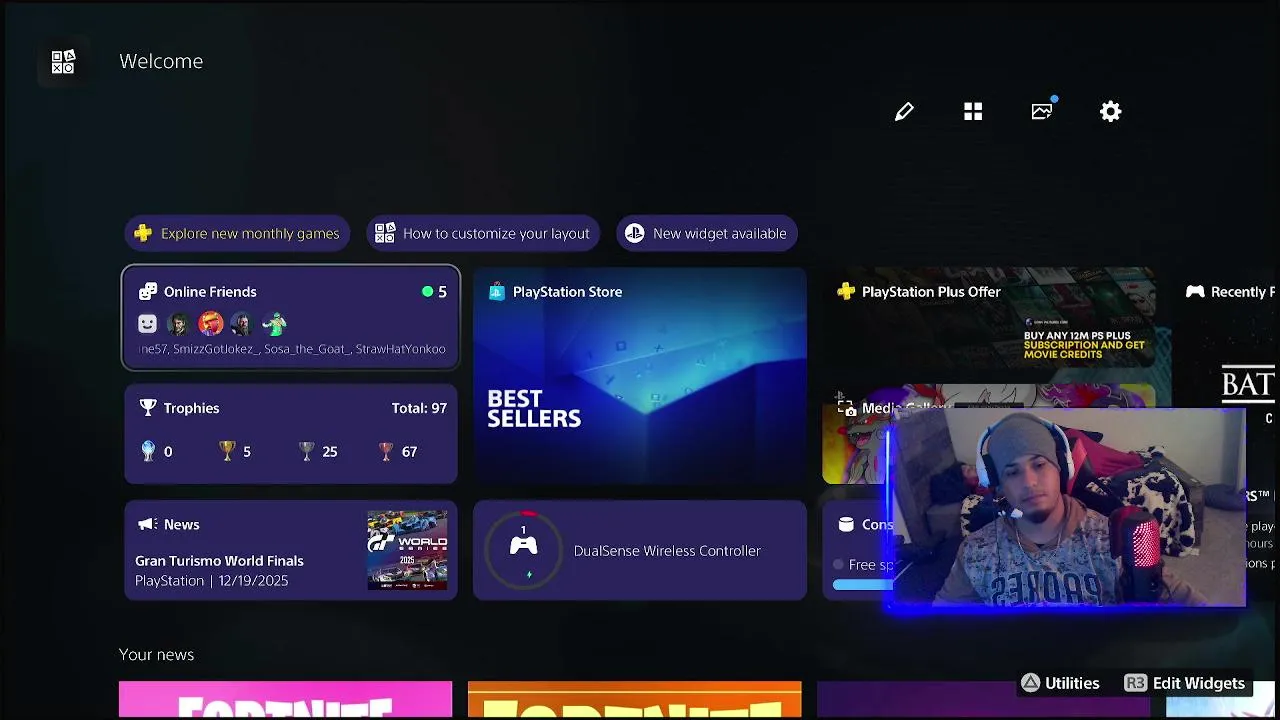The height and width of the screenshot is (720, 1280).
Task: Click the smiley face friend avatar
Action: point(148,323)
